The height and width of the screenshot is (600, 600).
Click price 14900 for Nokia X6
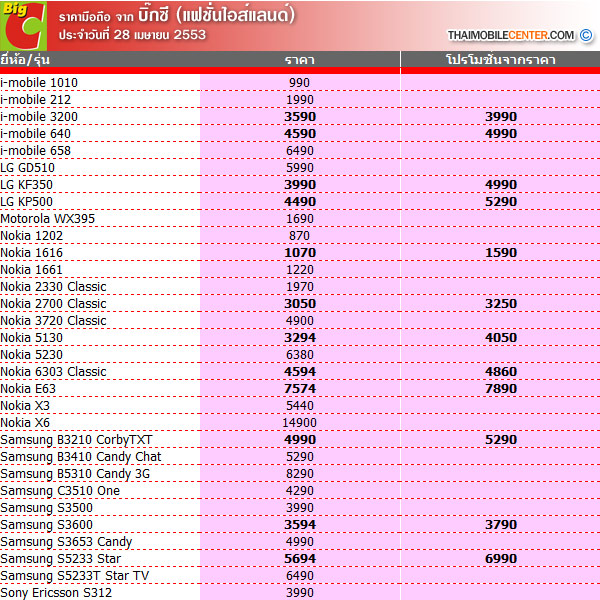point(300,422)
